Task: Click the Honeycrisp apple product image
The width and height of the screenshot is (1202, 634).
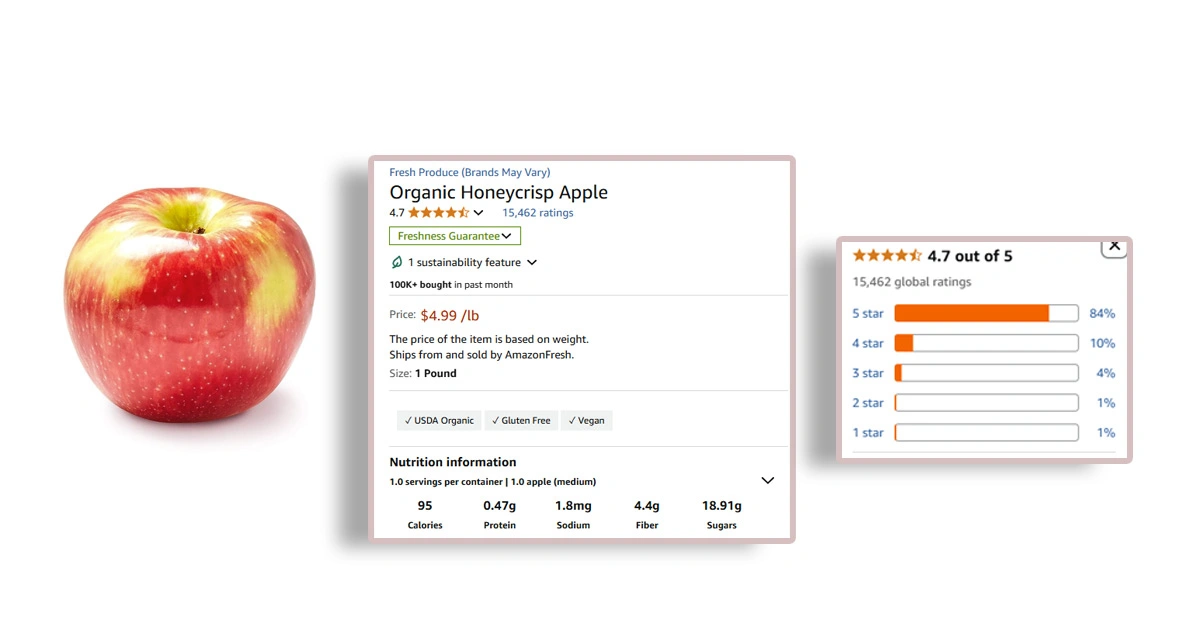Action: coord(190,303)
